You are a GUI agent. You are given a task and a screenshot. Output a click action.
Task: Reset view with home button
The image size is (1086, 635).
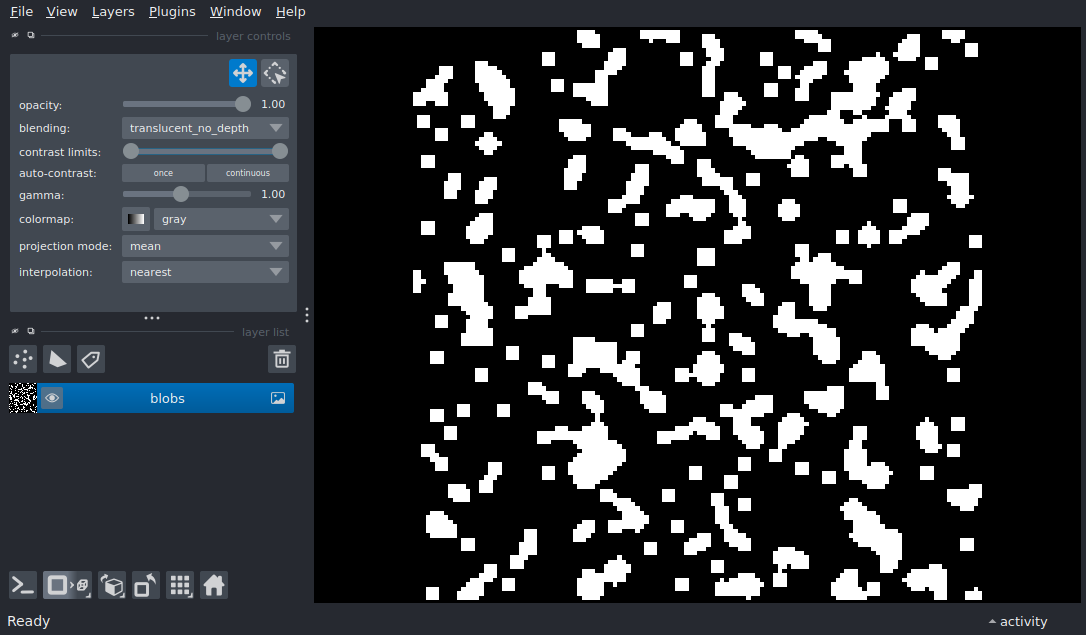tap(214, 585)
